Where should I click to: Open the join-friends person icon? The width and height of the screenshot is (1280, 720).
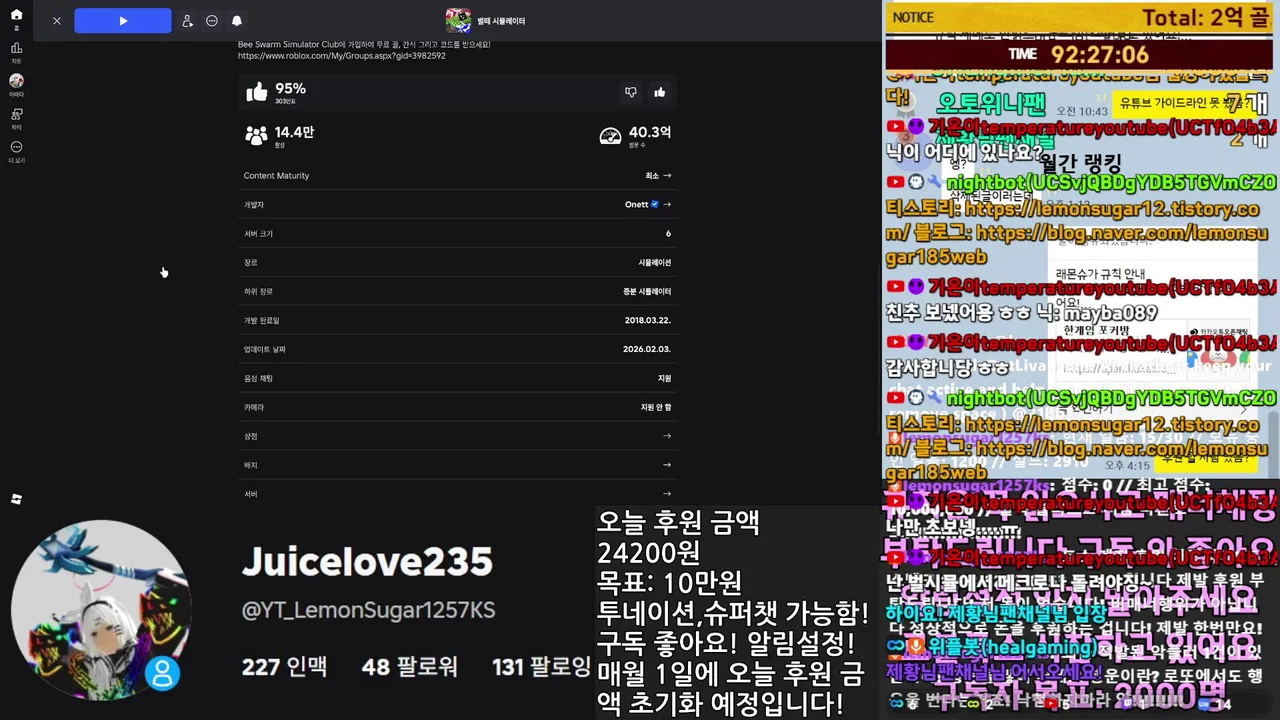pos(187,21)
